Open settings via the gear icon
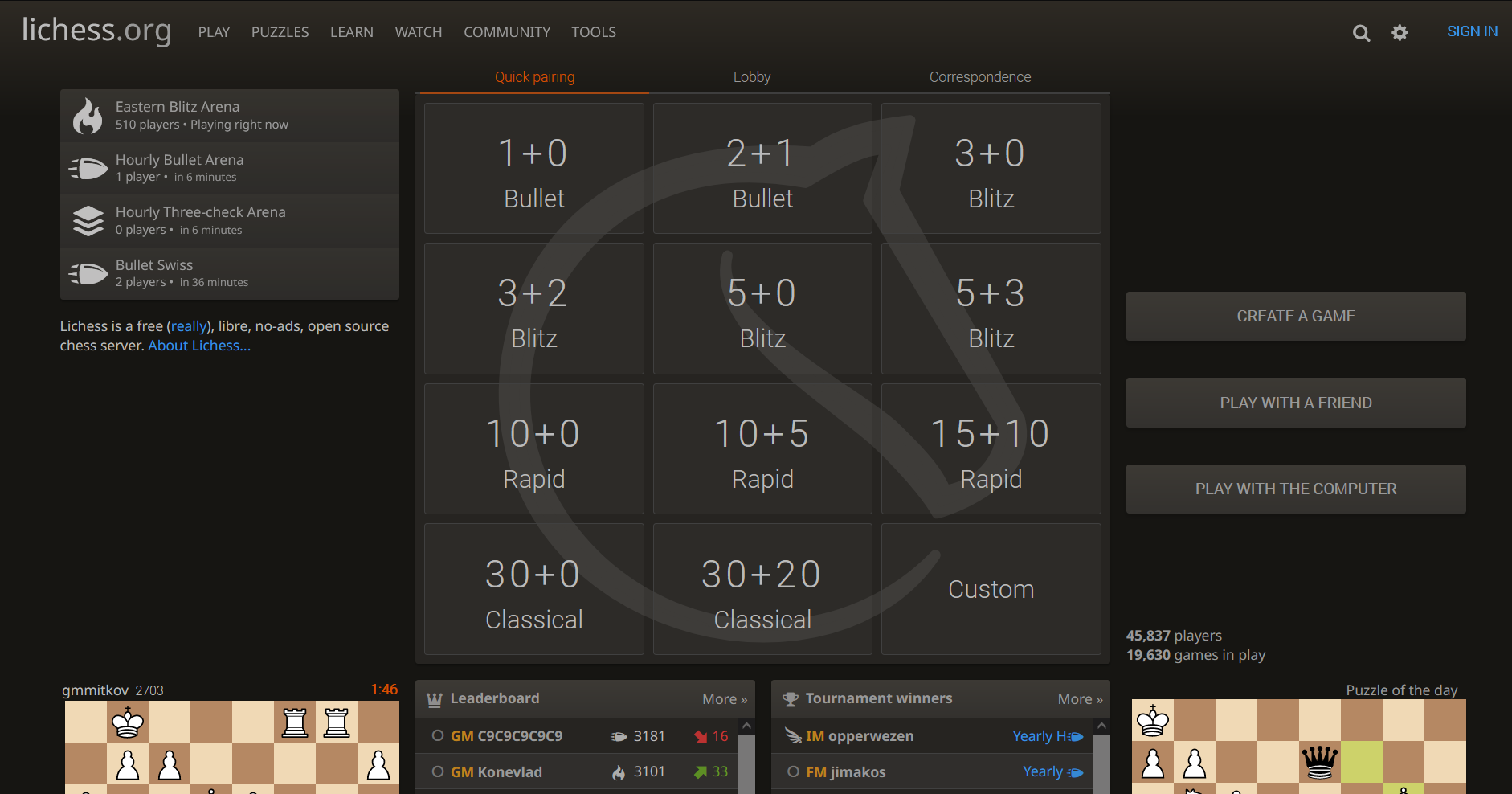This screenshot has width=1512, height=794. coord(1399,32)
